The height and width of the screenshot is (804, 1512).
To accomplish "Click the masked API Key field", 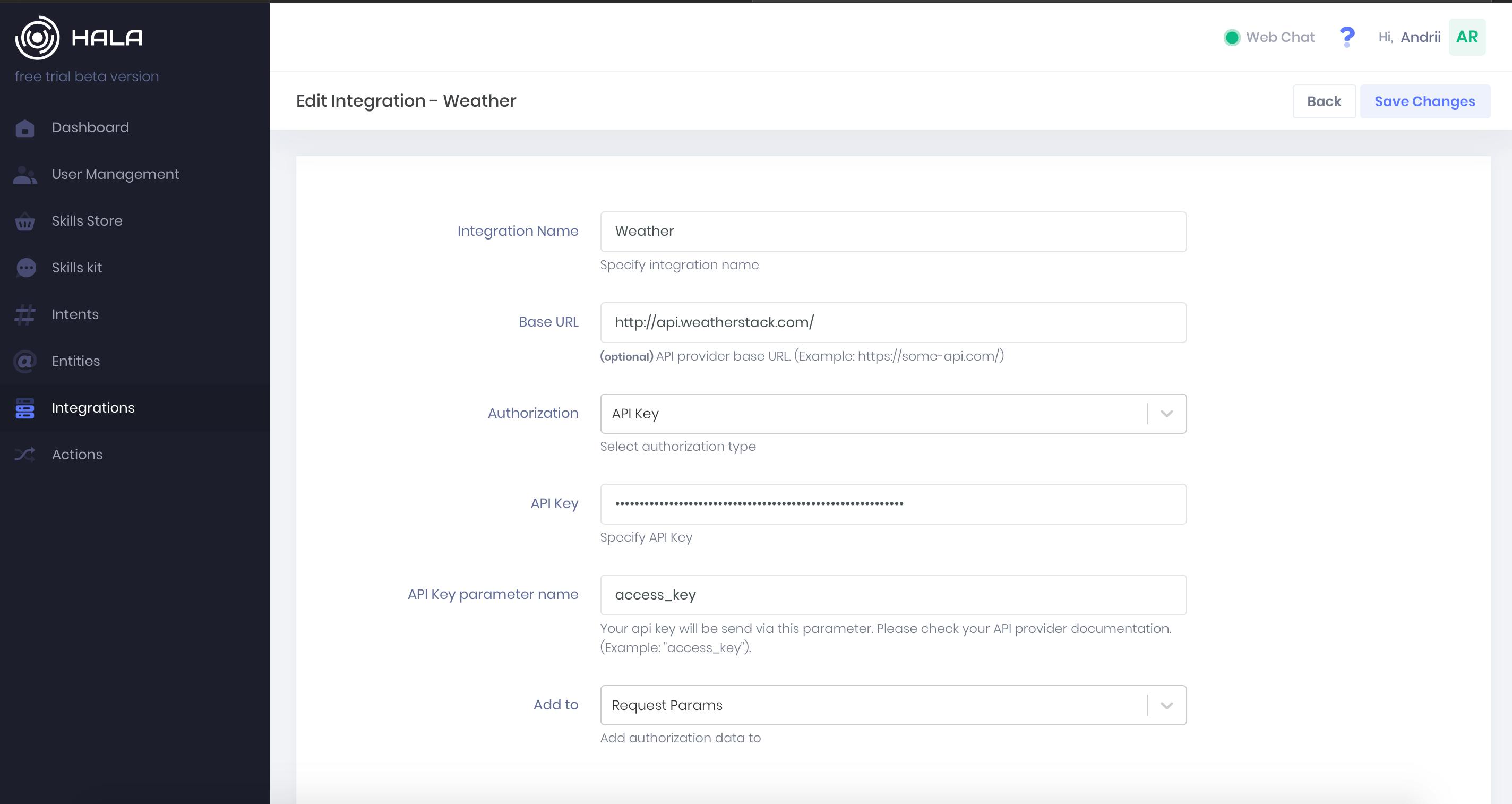I will tap(893, 504).
